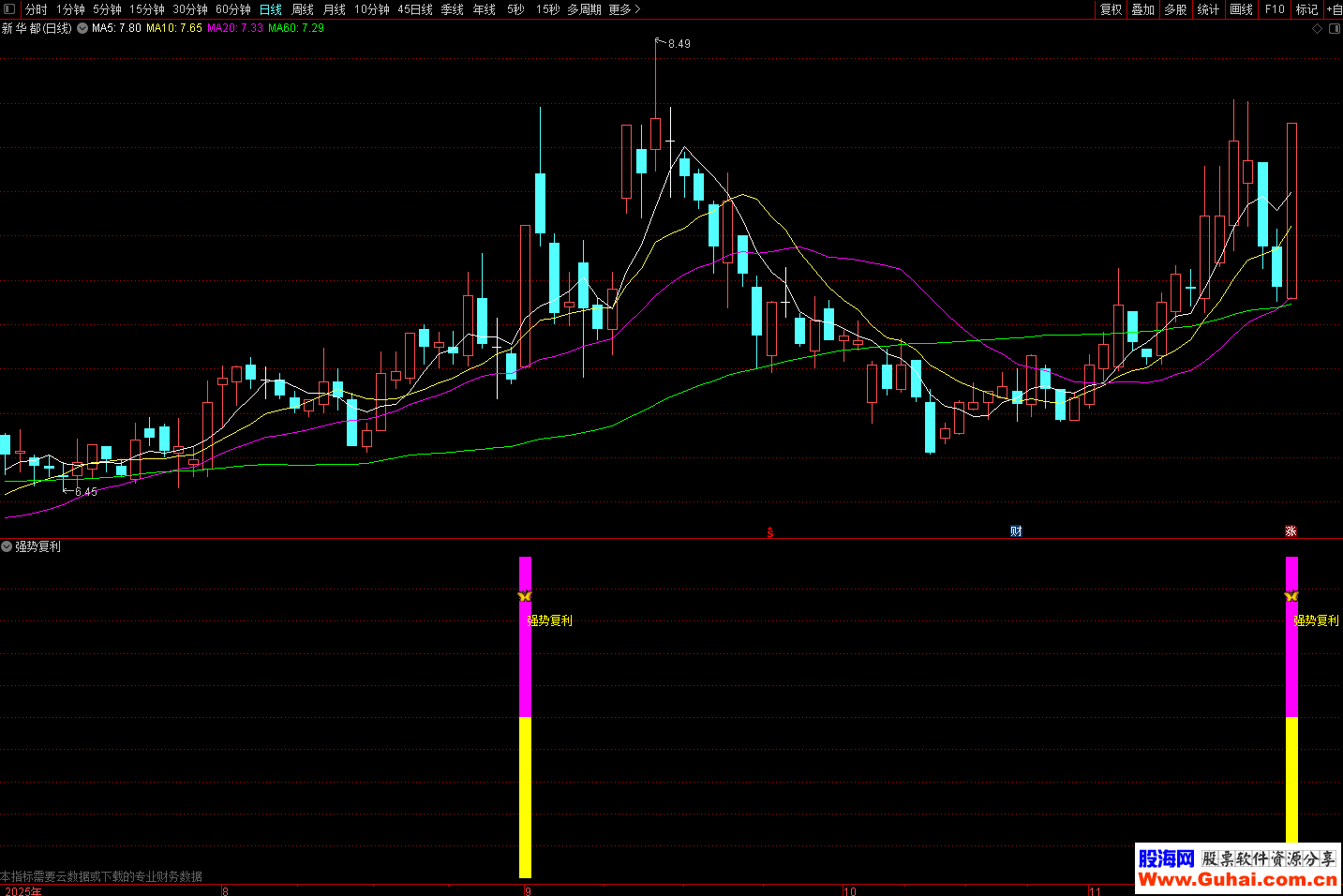
Task: Toggle the left sidebar panel icon
Action: [x=10, y=9]
